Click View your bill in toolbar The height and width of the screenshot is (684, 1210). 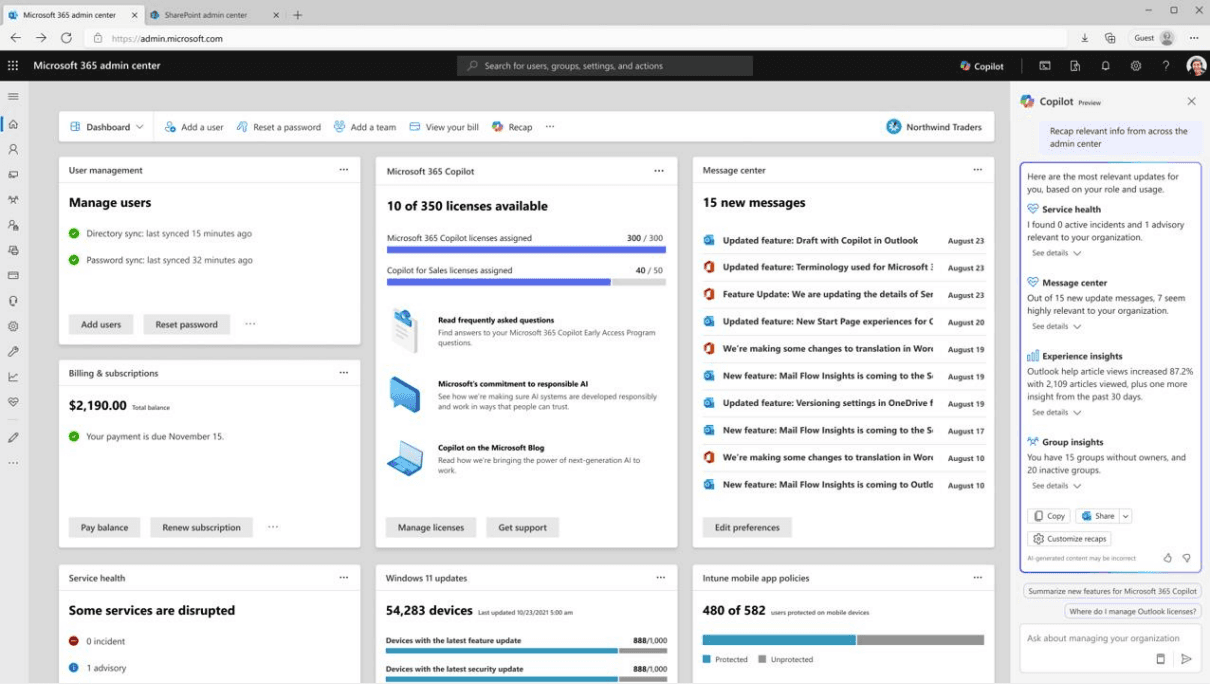444,127
